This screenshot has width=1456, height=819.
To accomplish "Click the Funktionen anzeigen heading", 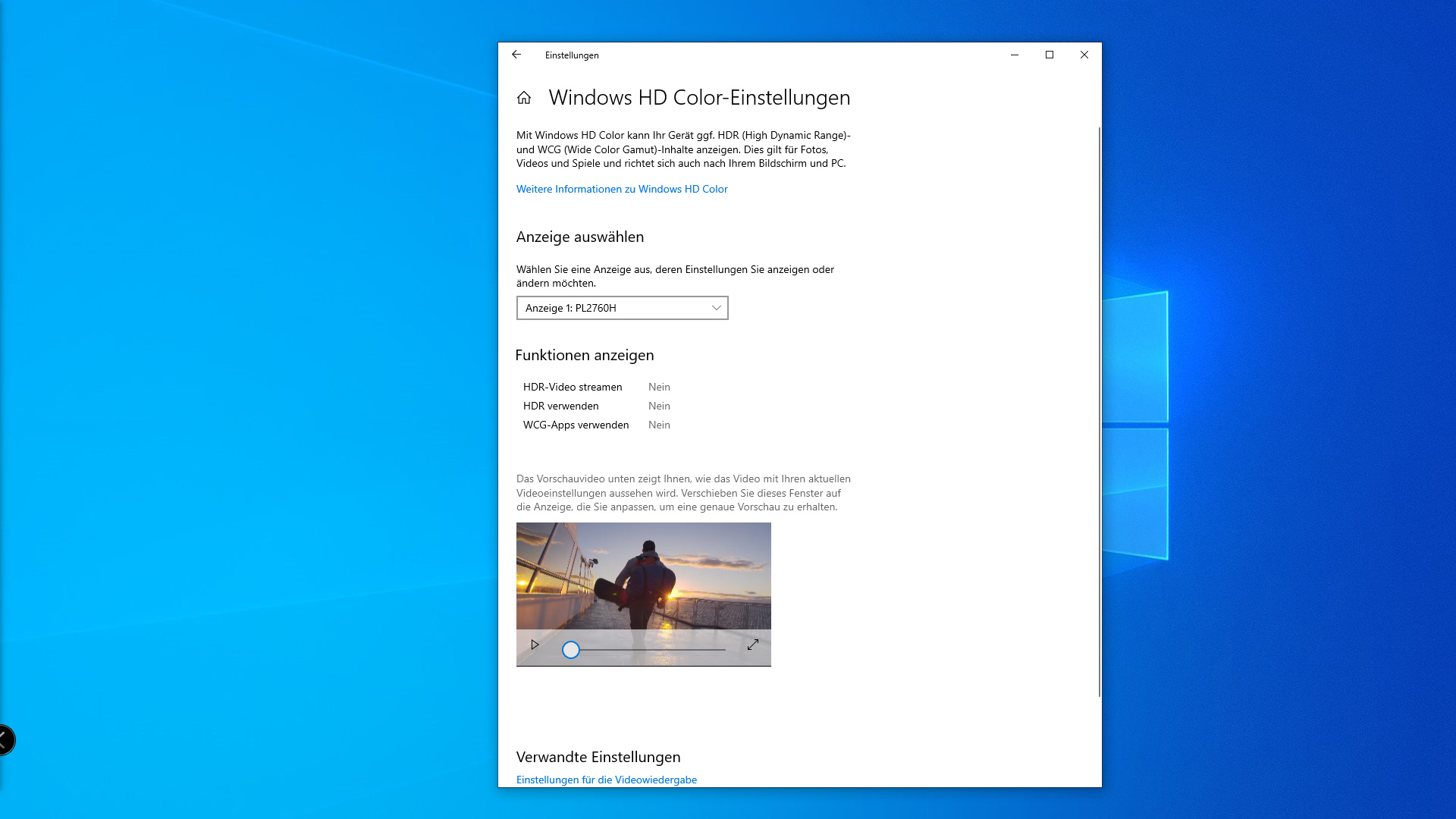I will (585, 355).
